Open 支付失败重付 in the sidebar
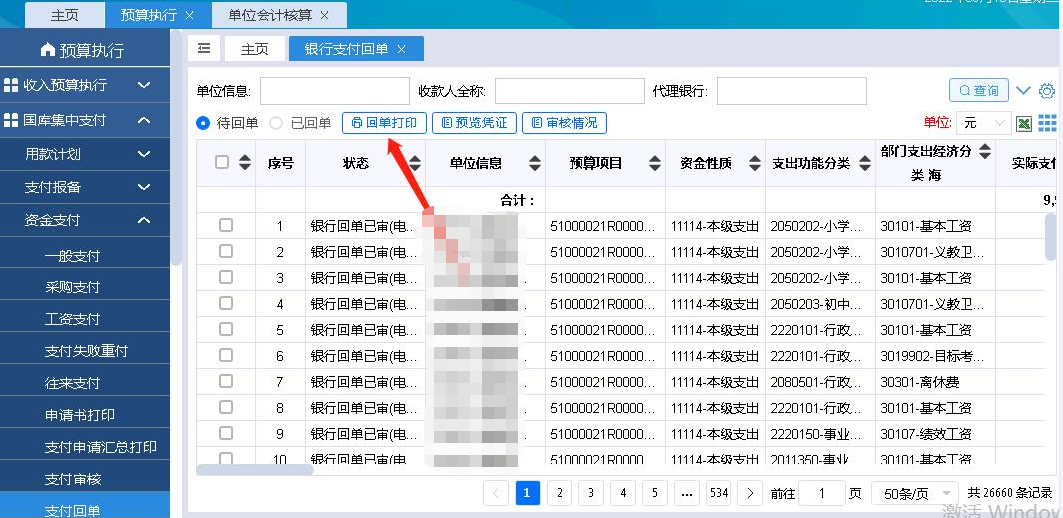This screenshot has height=518, width=1063. pos(86,351)
